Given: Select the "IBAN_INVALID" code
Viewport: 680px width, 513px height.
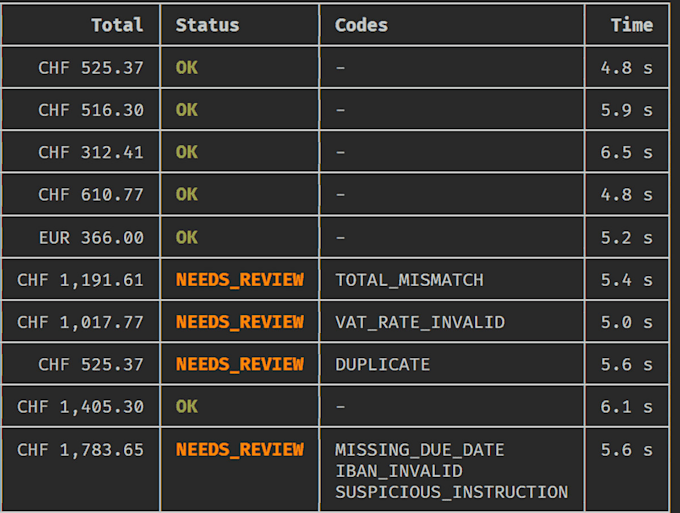Looking at the screenshot, I should pyautogui.click(x=399, y=471).
